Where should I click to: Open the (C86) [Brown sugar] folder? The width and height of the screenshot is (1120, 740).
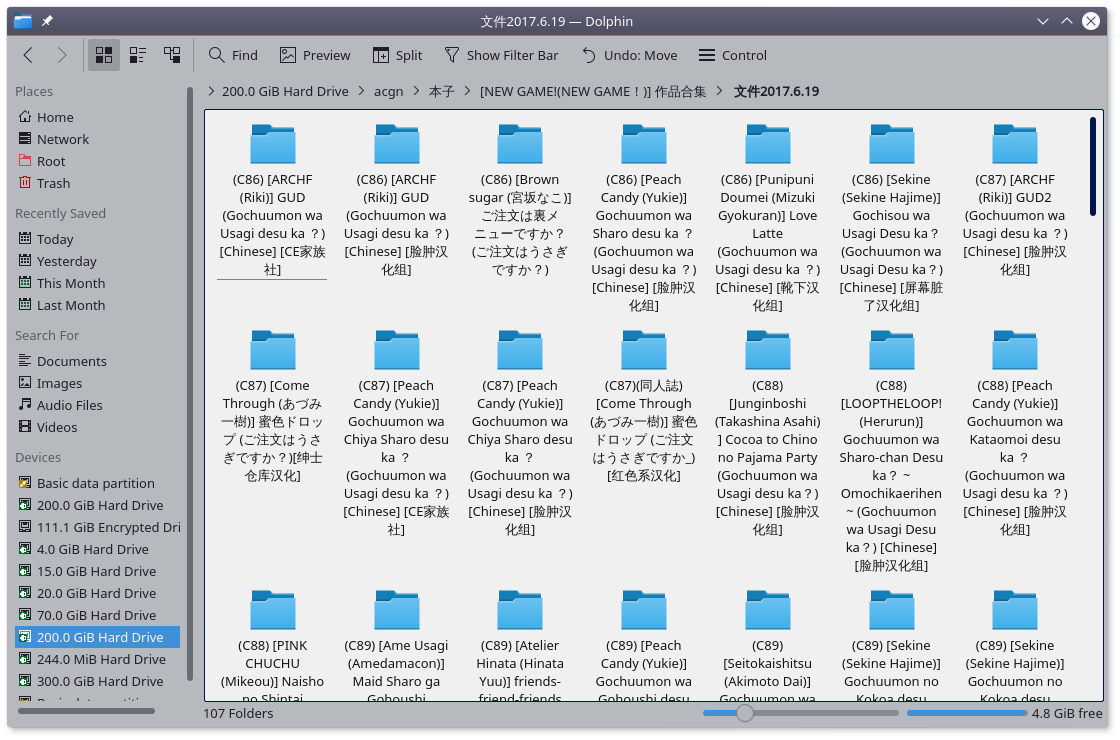[520, 145]
